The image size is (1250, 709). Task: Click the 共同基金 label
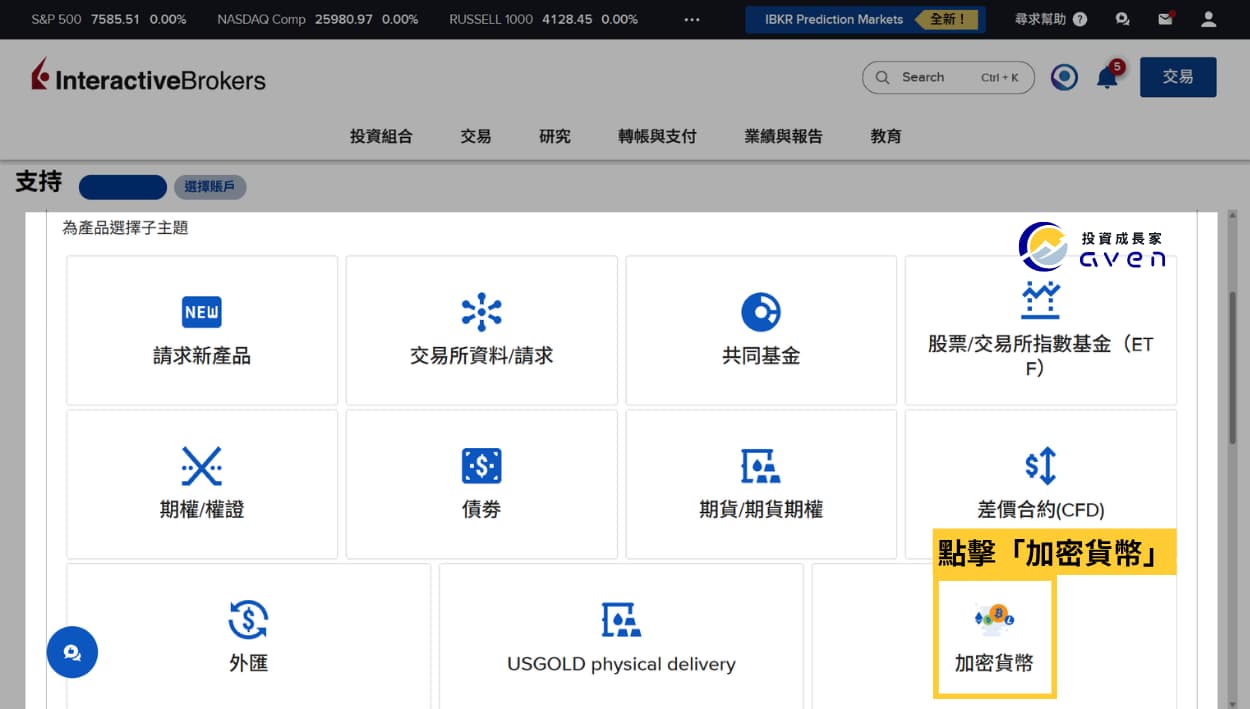(761, 356)
